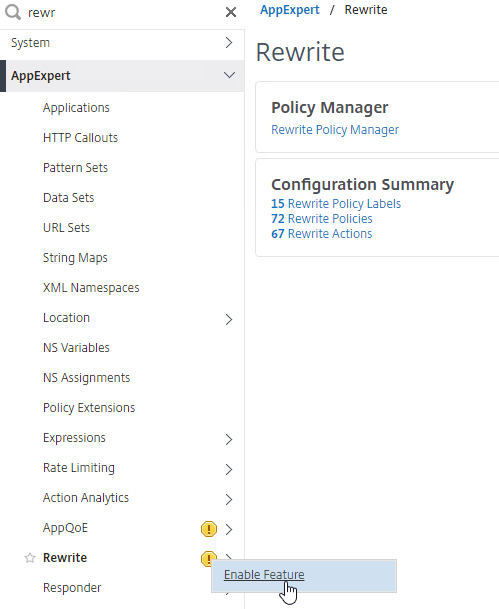Expand the Action Analytics submenu arrow

[229, 499]
